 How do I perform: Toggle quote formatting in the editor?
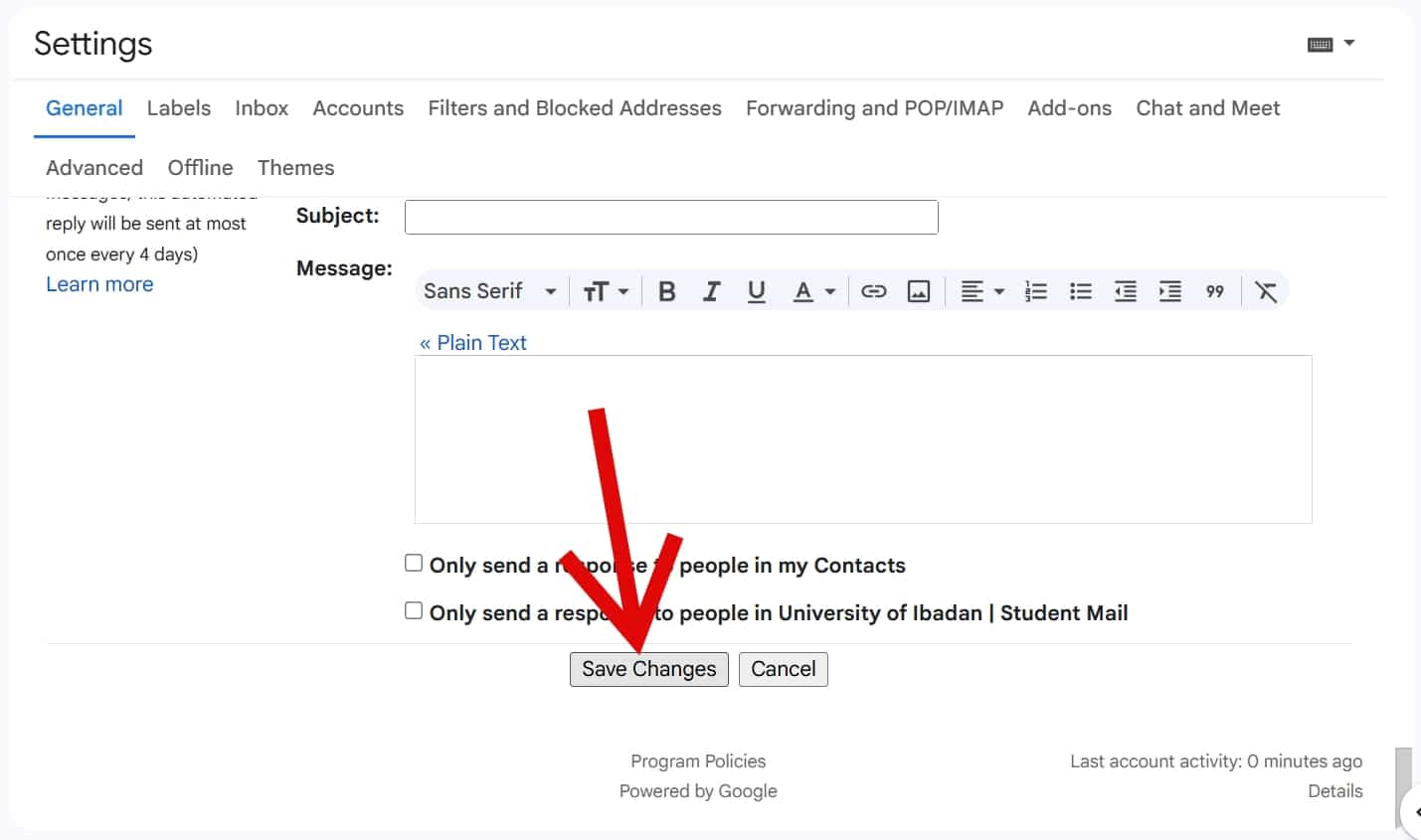pos(1214,290)
